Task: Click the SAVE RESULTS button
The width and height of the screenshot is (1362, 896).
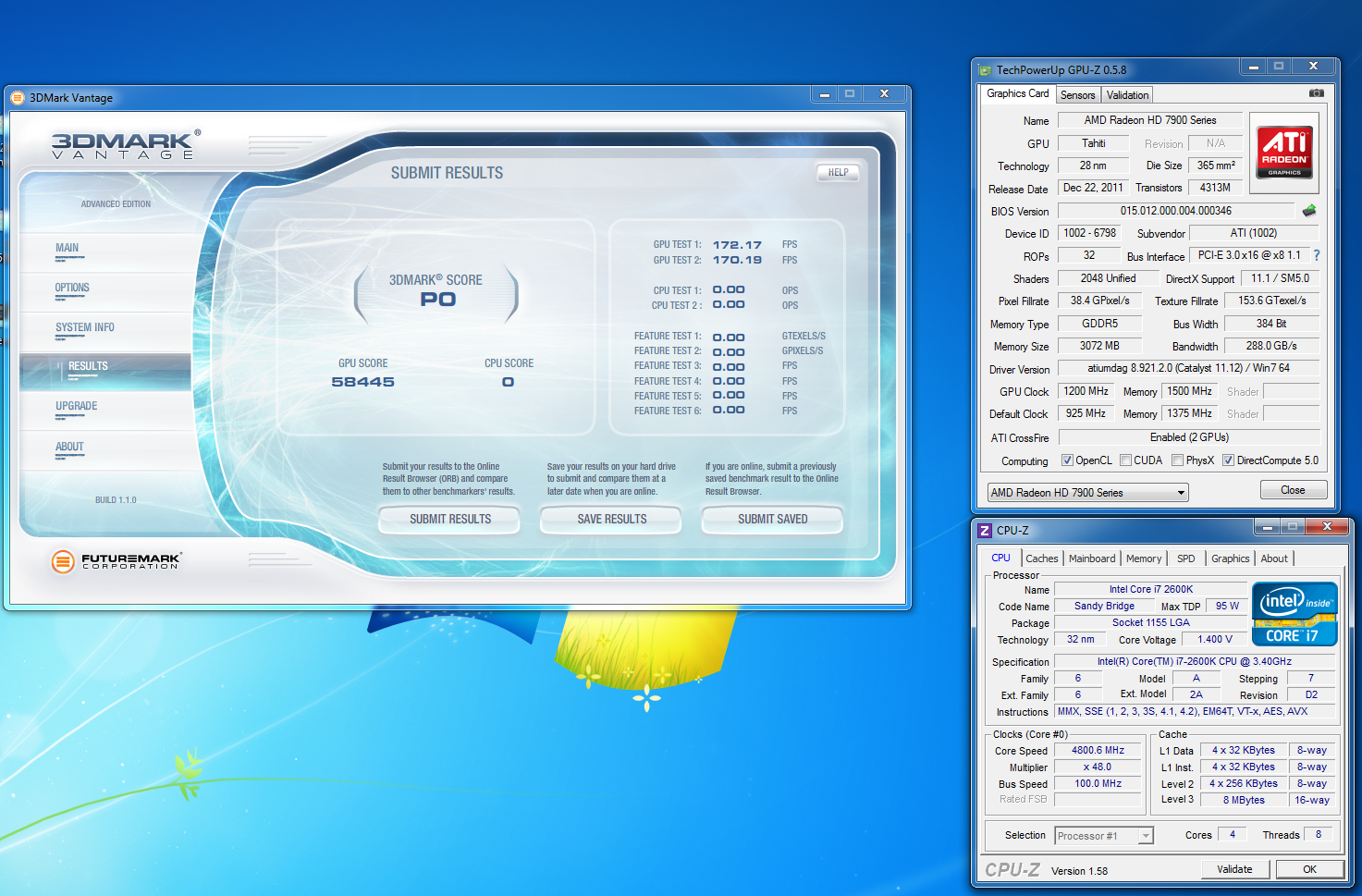Action: tap(612, 520)
